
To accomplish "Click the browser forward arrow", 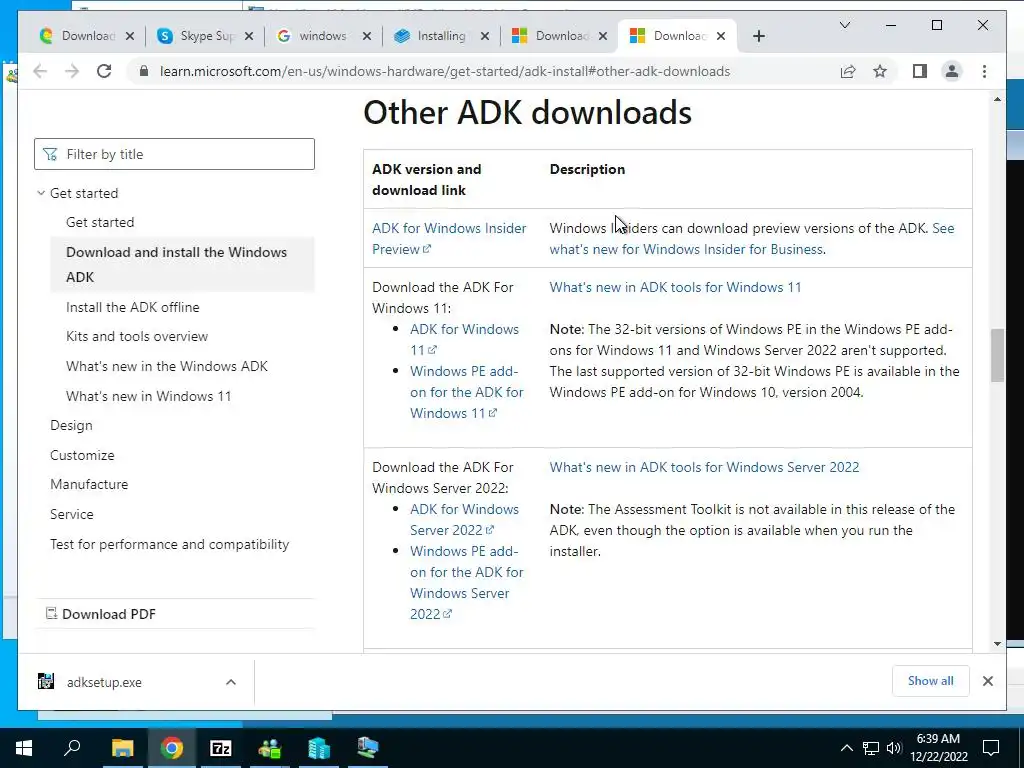I will (x=72, y=71).
